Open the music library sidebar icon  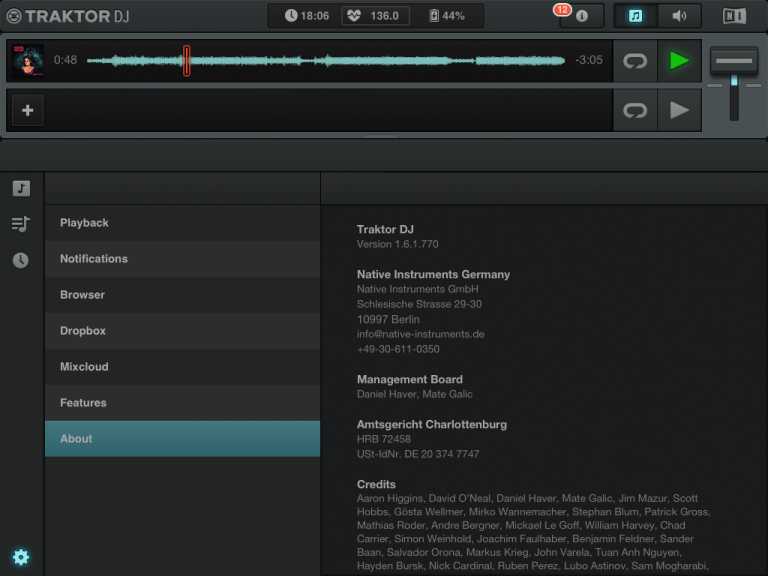[21, 189]
